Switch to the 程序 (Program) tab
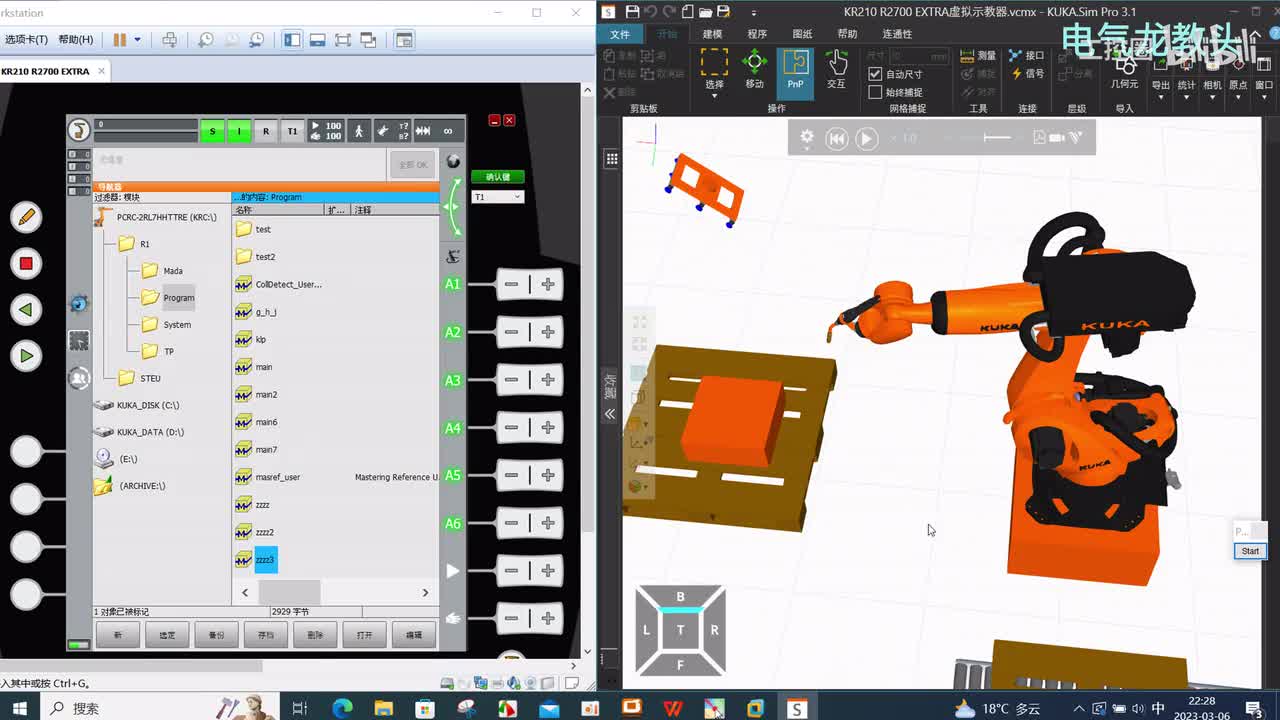1280x720 pixels. [x=757, y=34]
